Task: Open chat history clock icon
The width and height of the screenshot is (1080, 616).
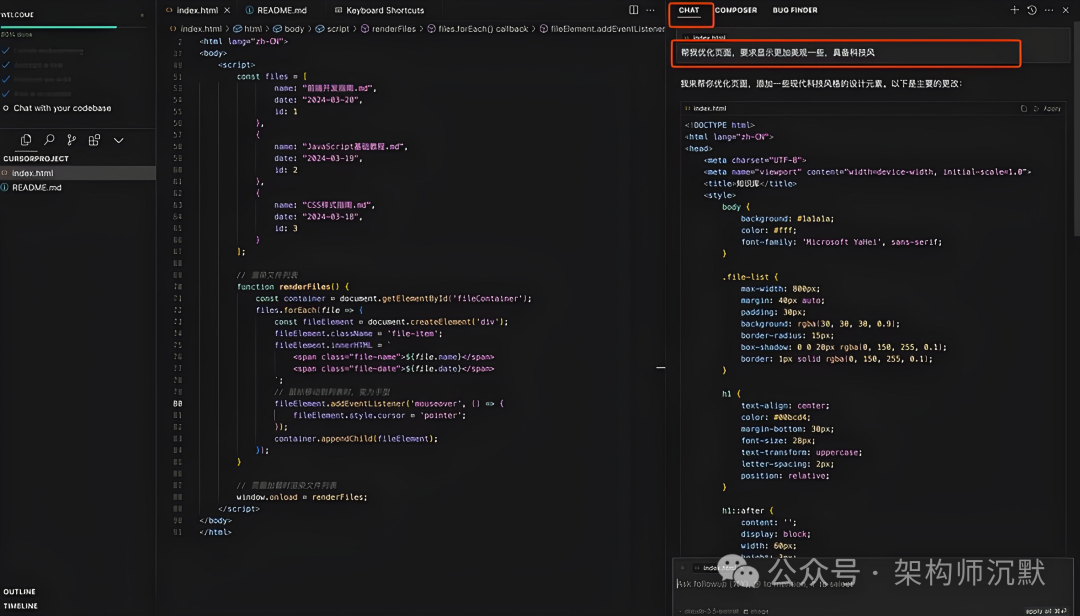Action: pos(1032,10)
